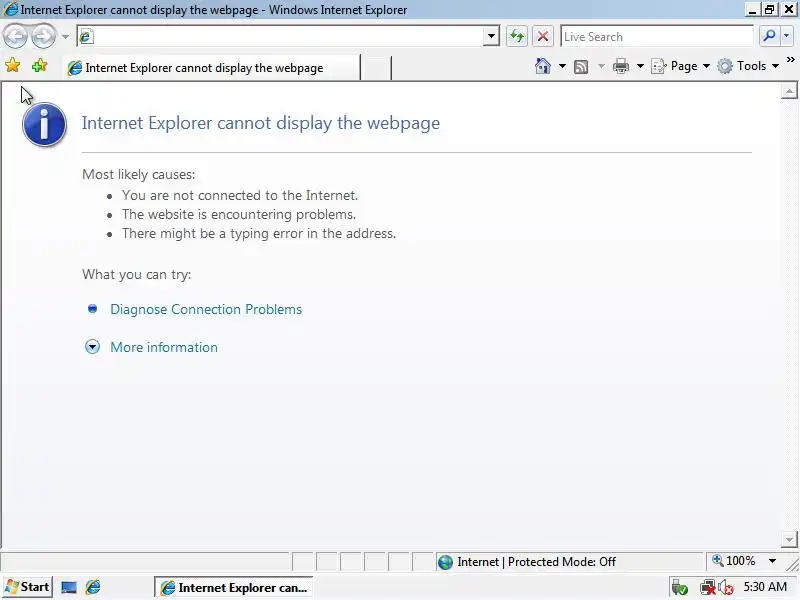Launch Internet Explorer from quick launch
The image size is (800, 600).
[93, 587]
